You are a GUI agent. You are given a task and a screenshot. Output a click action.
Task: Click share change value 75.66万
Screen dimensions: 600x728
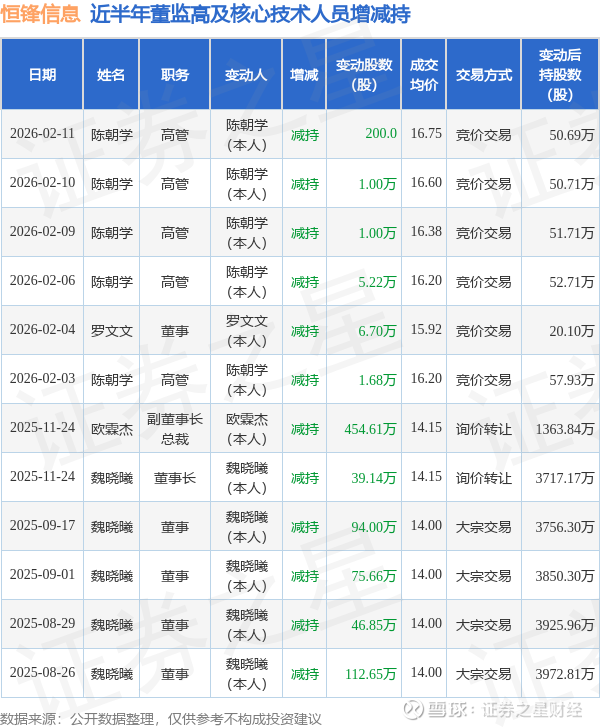pos(374,576)
